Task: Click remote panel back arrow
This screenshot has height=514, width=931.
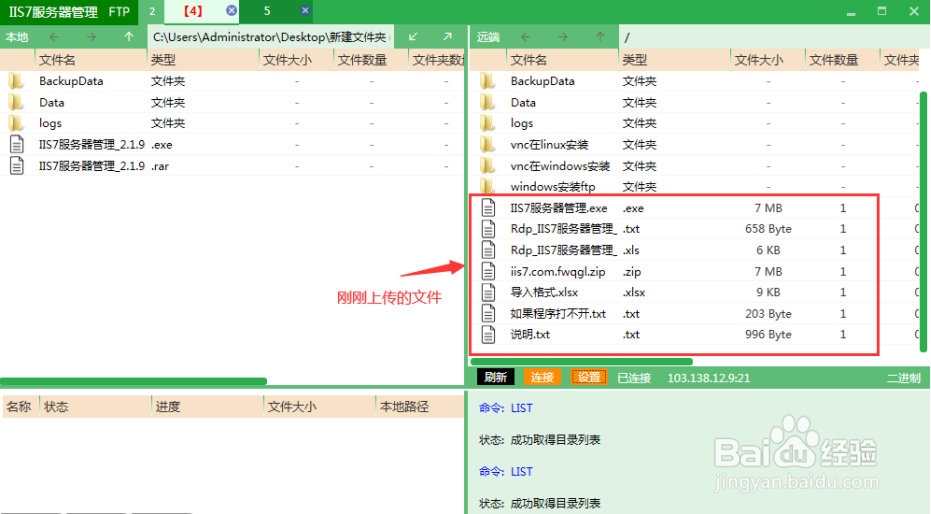Action: tap(525, 37)
